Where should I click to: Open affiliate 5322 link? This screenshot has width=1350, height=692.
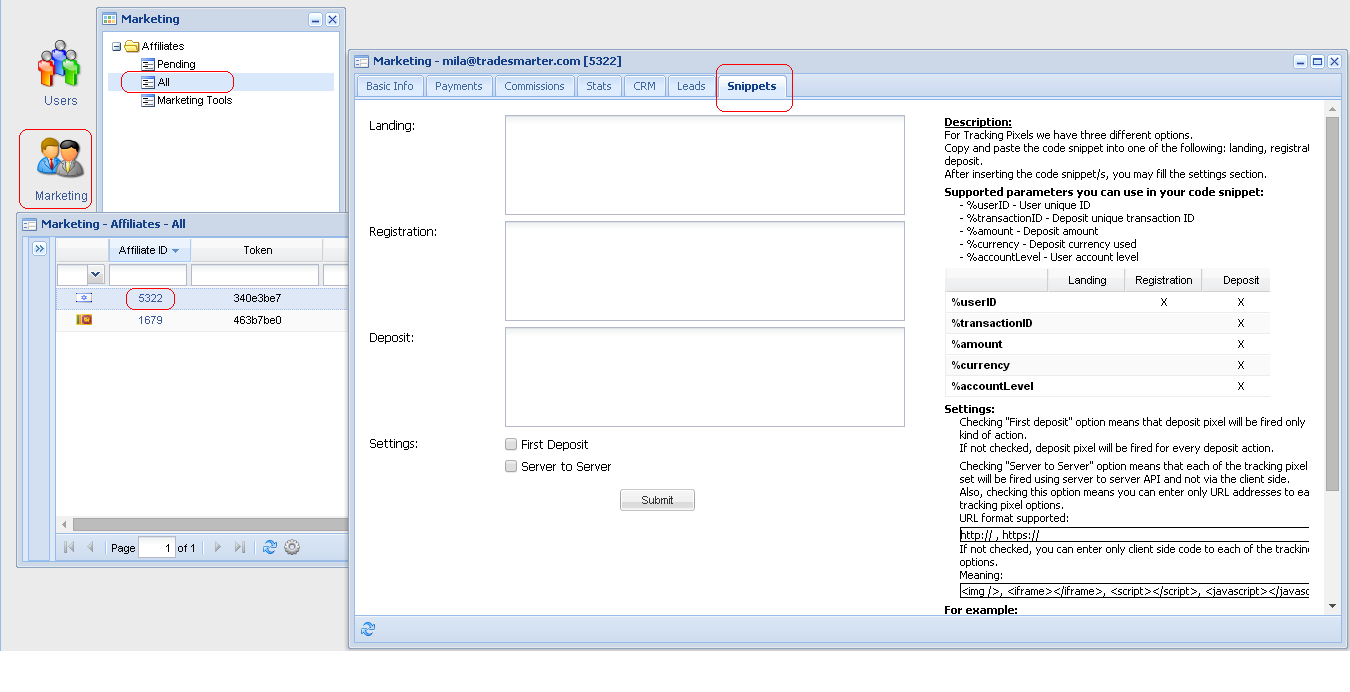150,298
